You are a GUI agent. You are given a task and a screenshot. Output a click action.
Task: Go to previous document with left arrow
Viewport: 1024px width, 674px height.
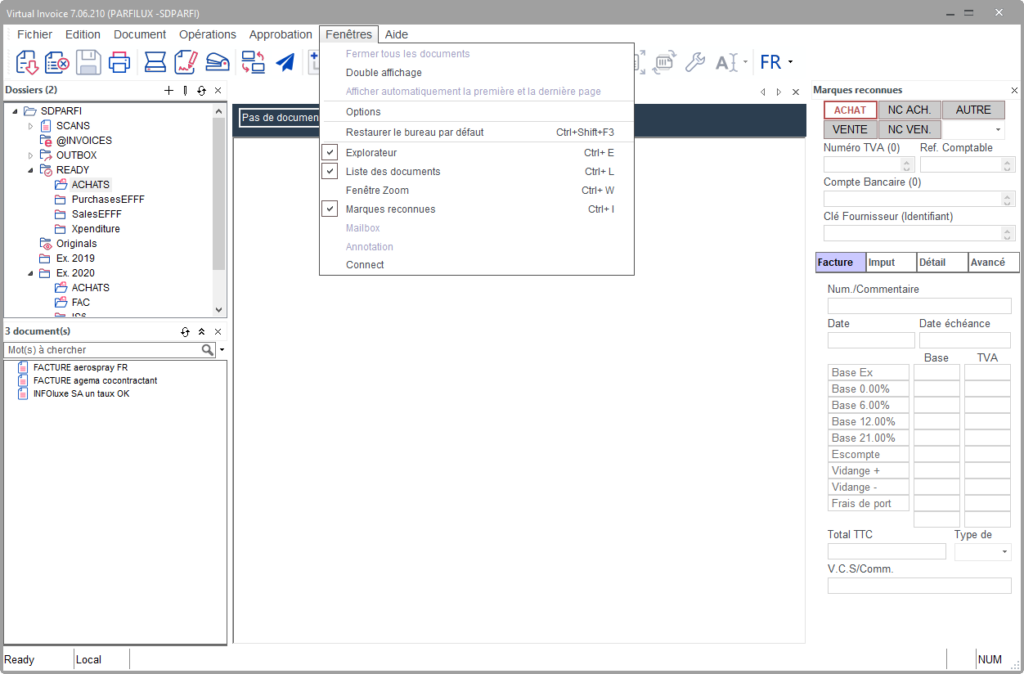763,92
